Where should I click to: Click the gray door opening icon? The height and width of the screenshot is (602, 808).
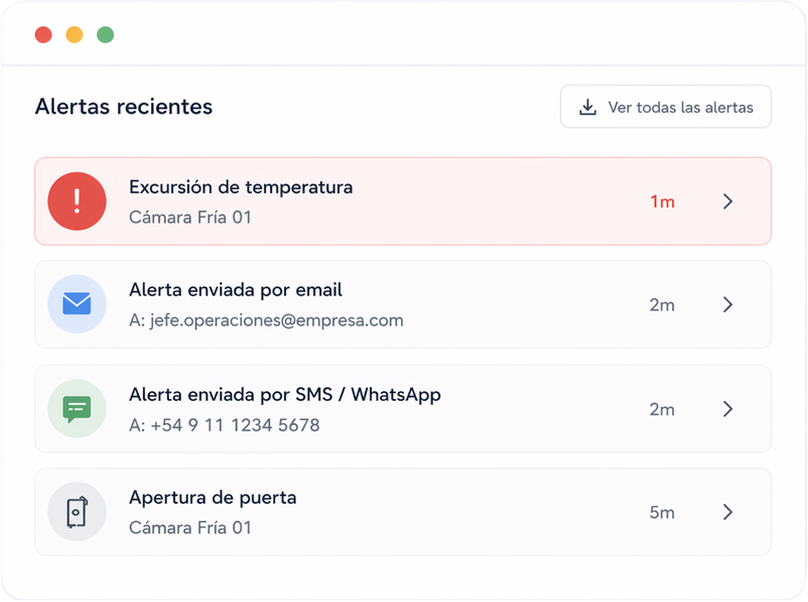click(77, 512)
